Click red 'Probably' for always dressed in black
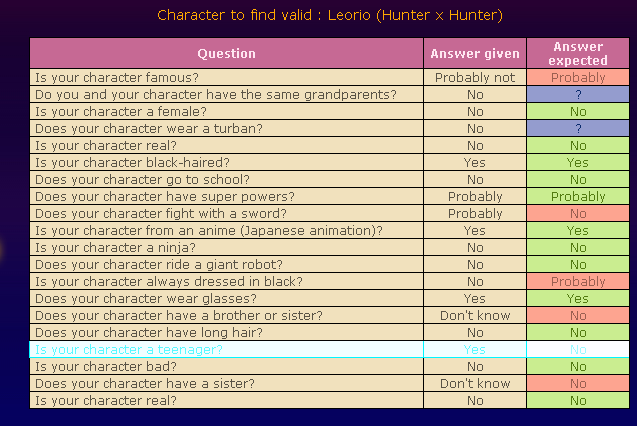The image size is (637, 426). coord(578,281)
